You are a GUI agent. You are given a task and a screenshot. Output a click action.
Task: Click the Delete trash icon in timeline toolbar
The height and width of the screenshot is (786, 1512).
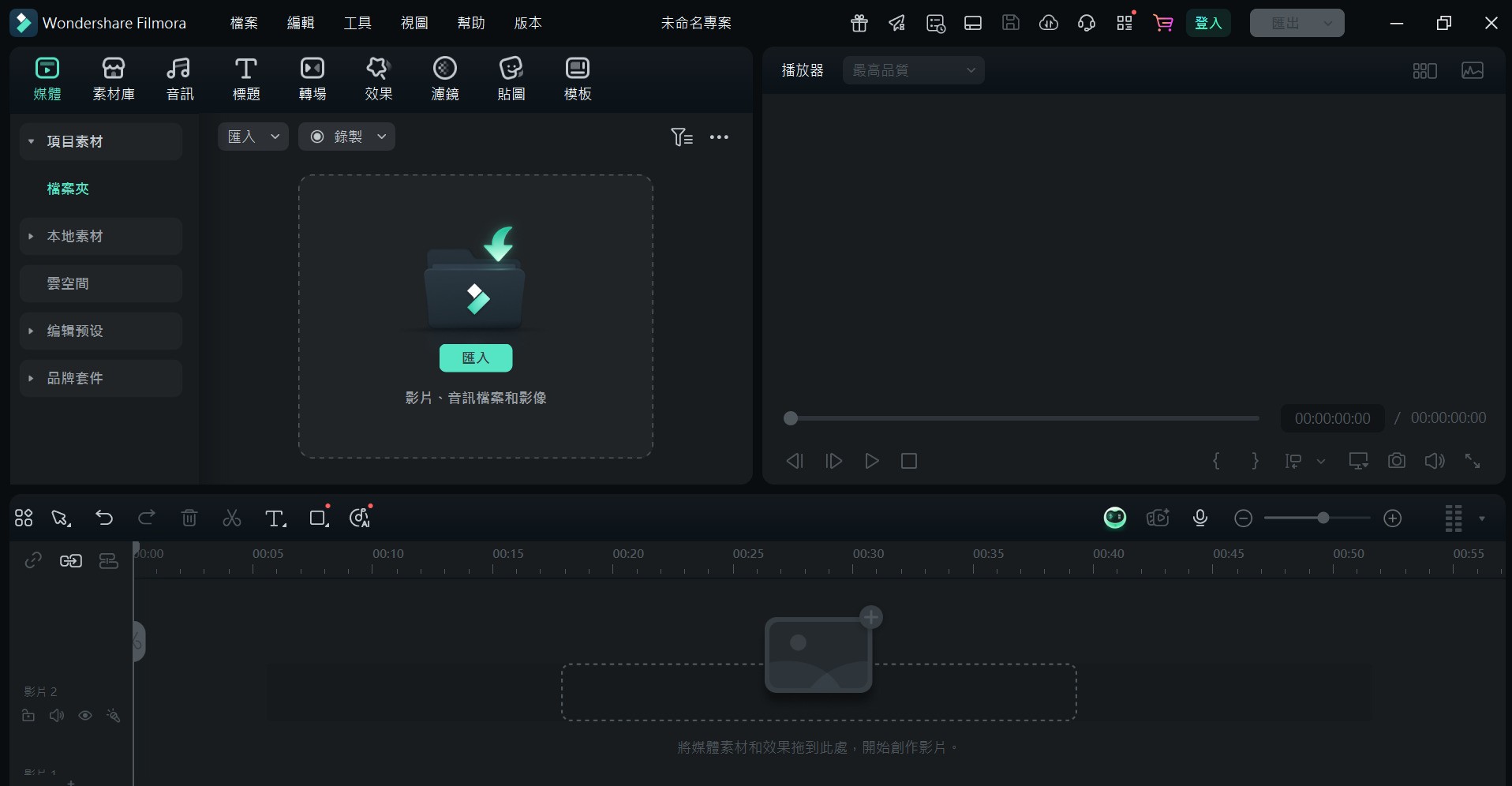[x=189, y=518]
